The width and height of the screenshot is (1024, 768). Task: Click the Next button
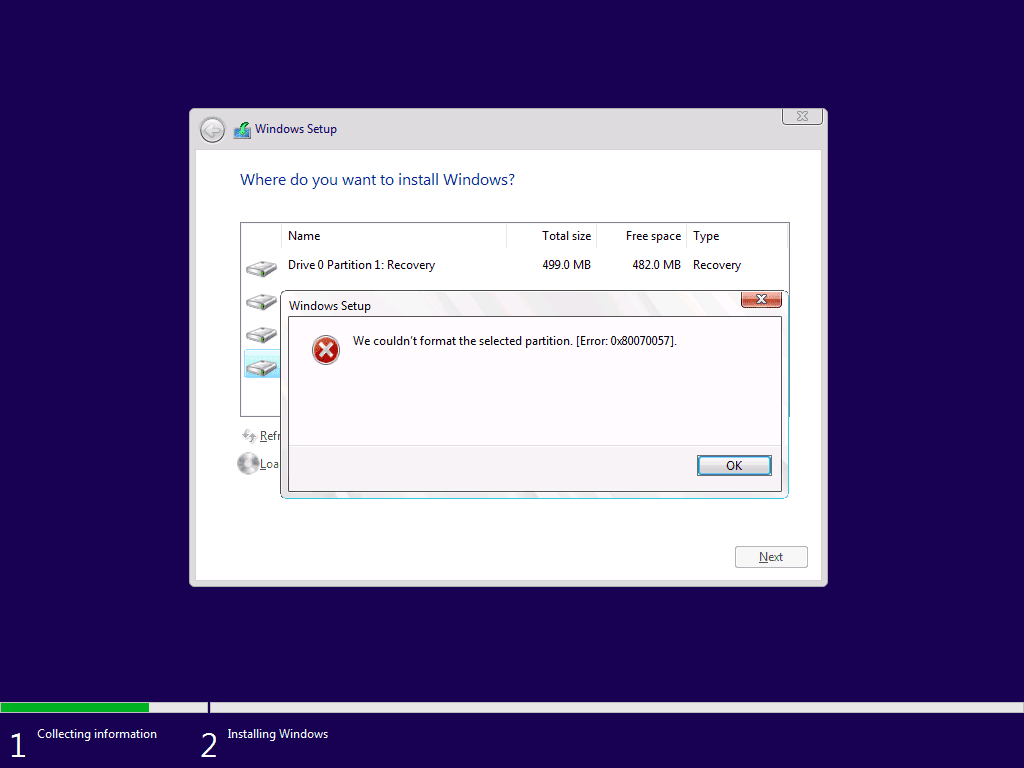(770, 557)
